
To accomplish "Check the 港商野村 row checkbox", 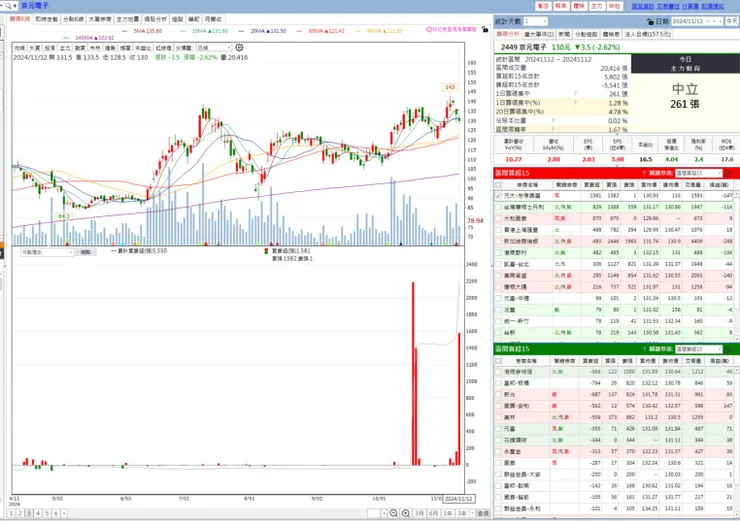I will 498,252.
